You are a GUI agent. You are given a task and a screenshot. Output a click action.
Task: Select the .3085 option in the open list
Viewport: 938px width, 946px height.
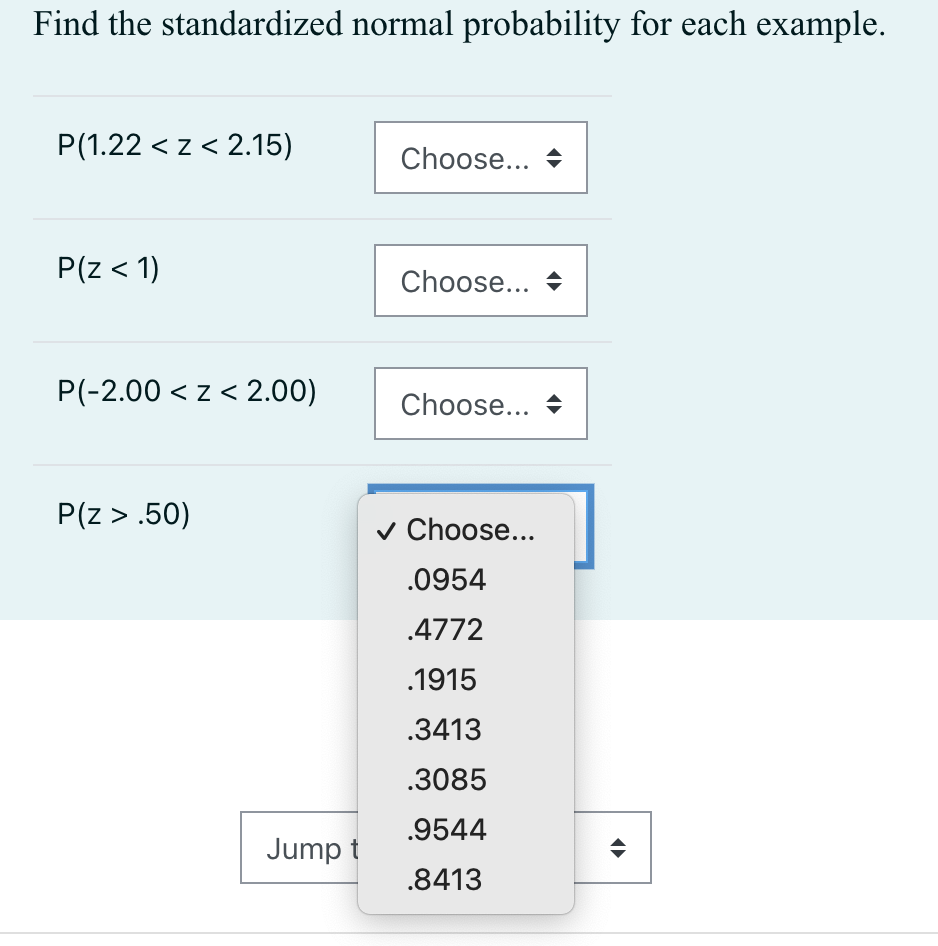point(445,780)
